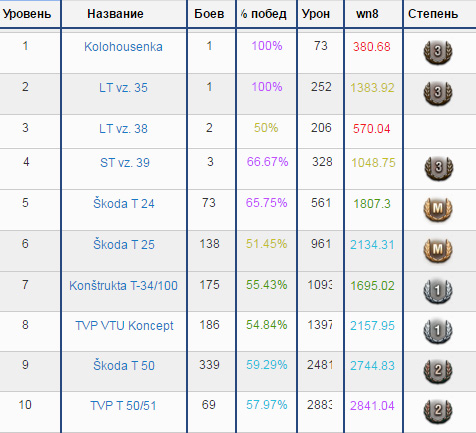Sort by the Степень column header
The height and width of the screenshot is (433, 476).
(x=433, y=14)
